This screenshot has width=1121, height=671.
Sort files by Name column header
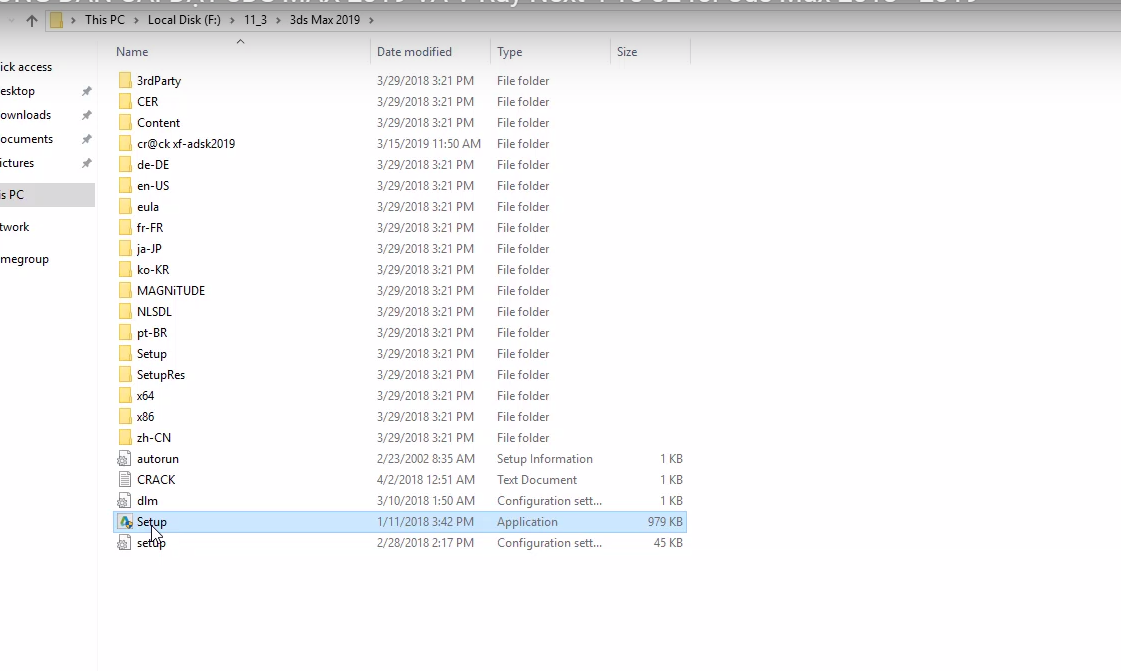tap(132, 52)
